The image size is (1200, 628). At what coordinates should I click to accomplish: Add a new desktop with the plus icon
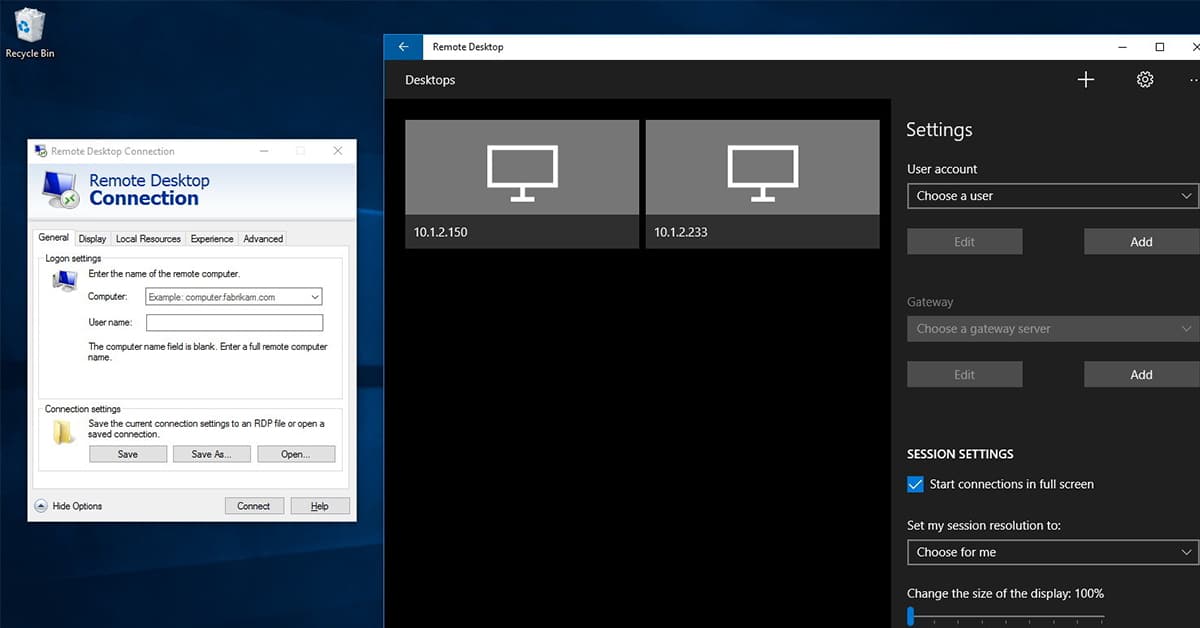[x=1086, y=80]
